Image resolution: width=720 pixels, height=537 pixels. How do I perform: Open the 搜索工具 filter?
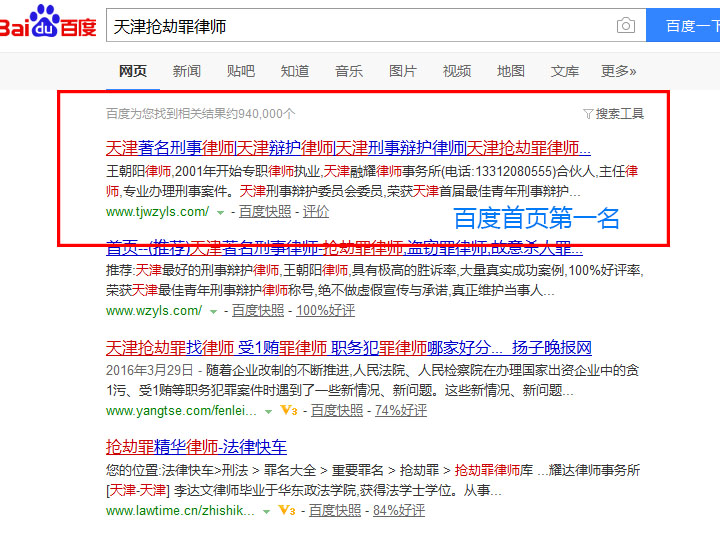pyautogui.click(x=613, y=114)
